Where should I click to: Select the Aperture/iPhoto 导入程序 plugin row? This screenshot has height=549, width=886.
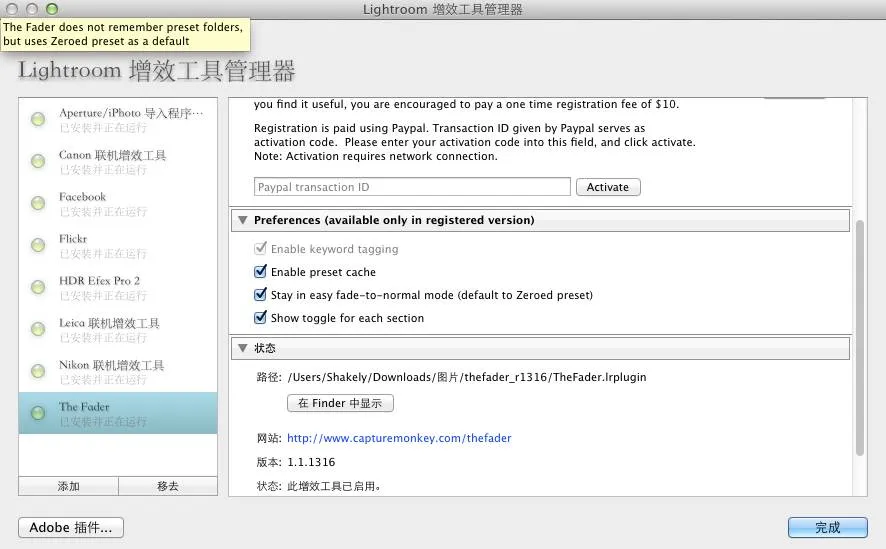click(118, 119)
